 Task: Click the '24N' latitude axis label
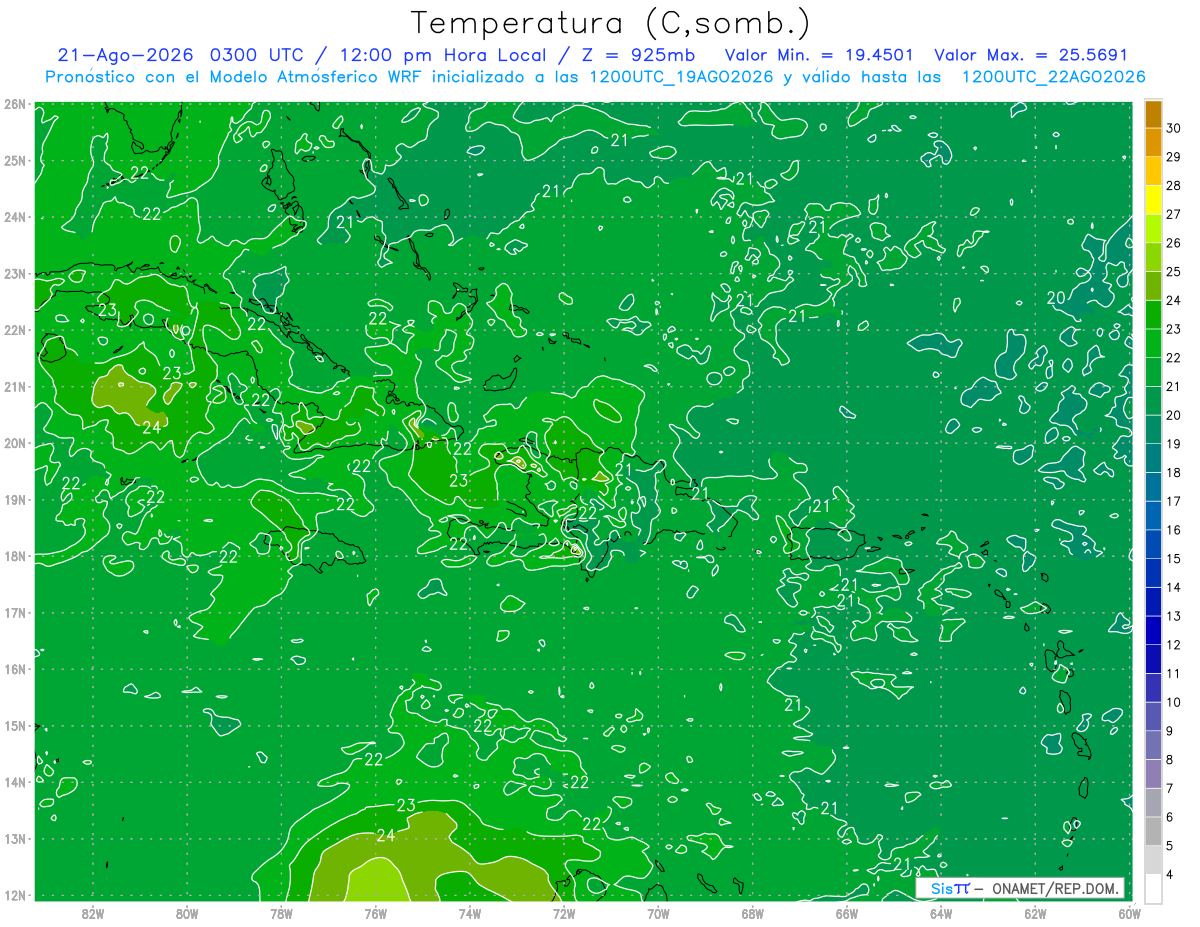click(14, 217)
